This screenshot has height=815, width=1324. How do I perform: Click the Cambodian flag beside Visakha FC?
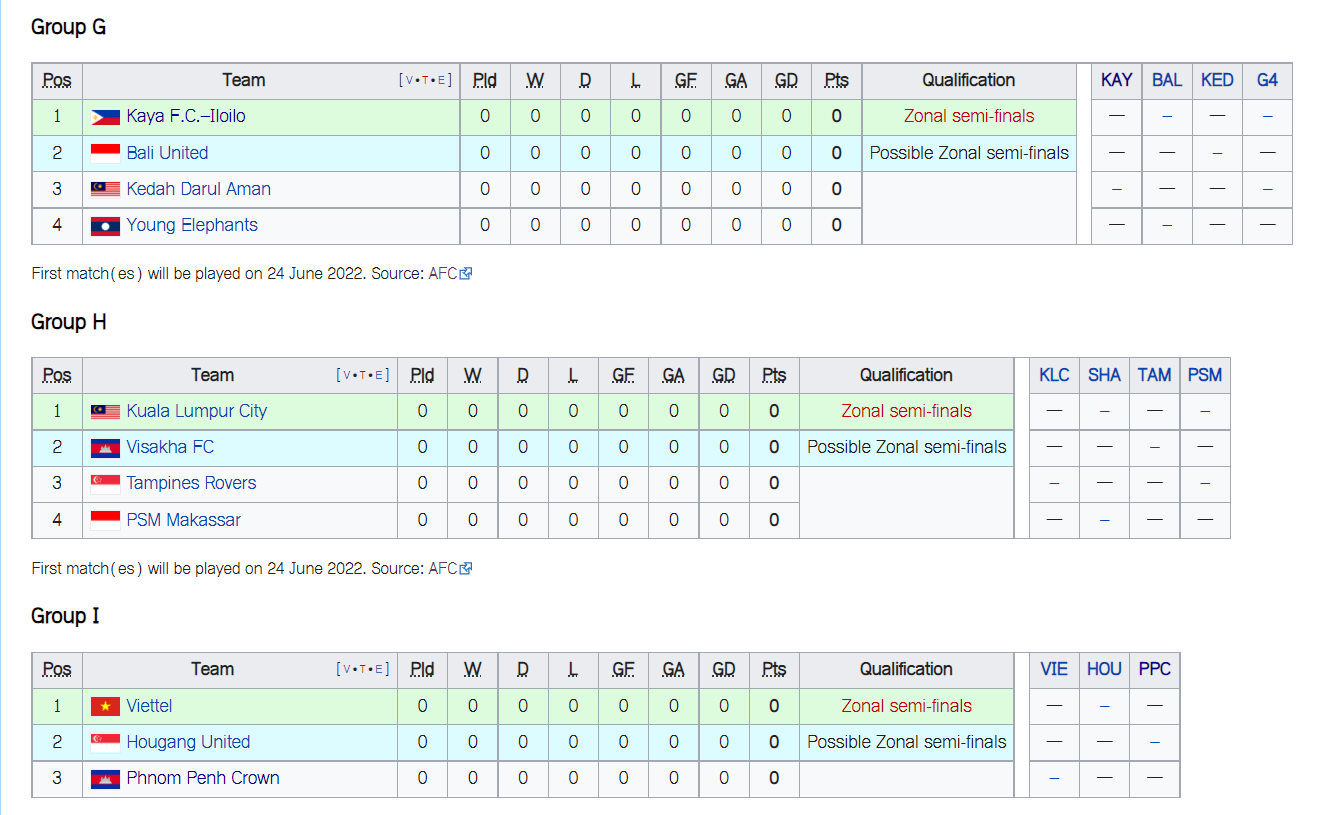coord(105,447)
